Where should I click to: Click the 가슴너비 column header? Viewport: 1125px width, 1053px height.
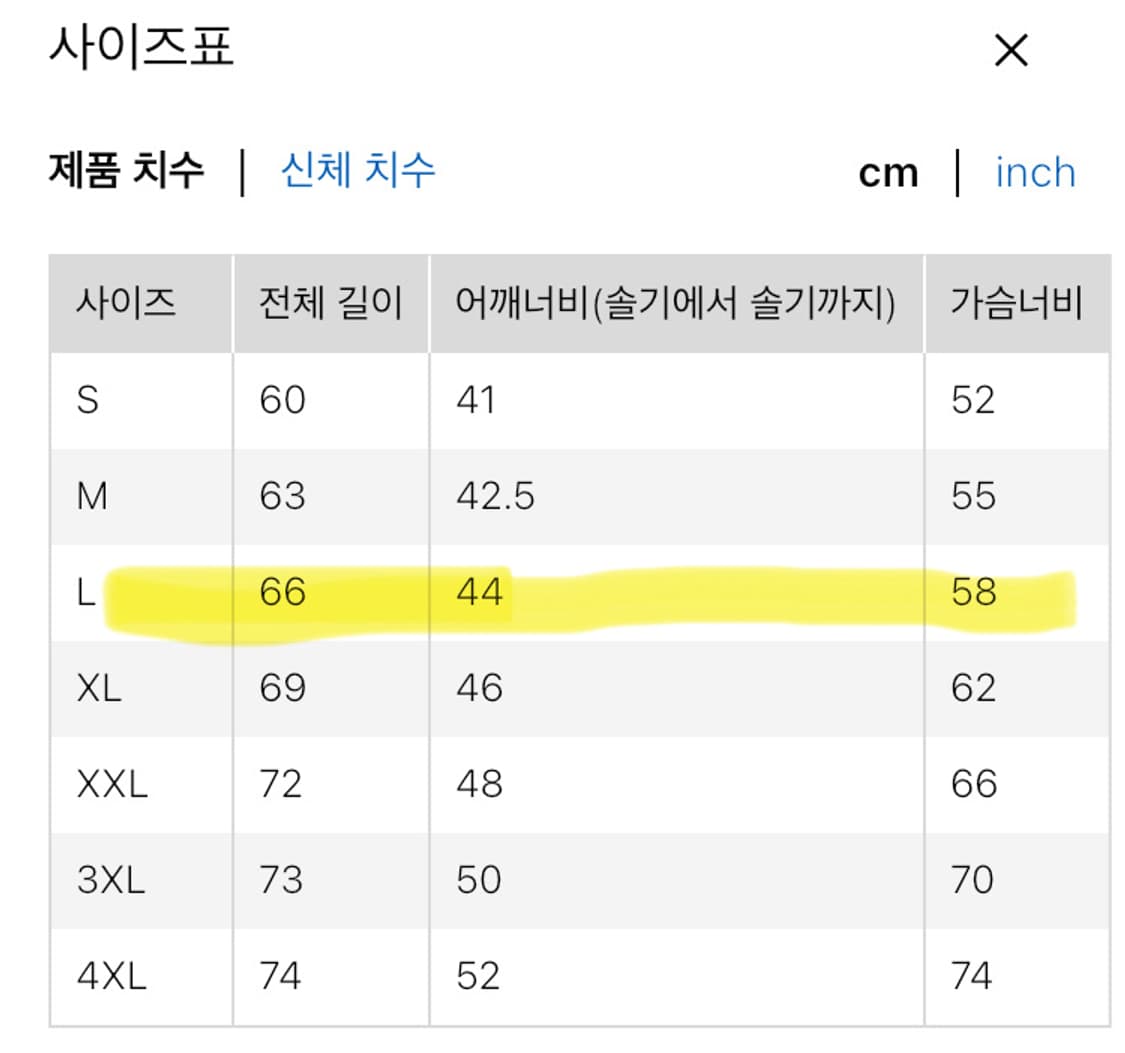pos(1013,303)
